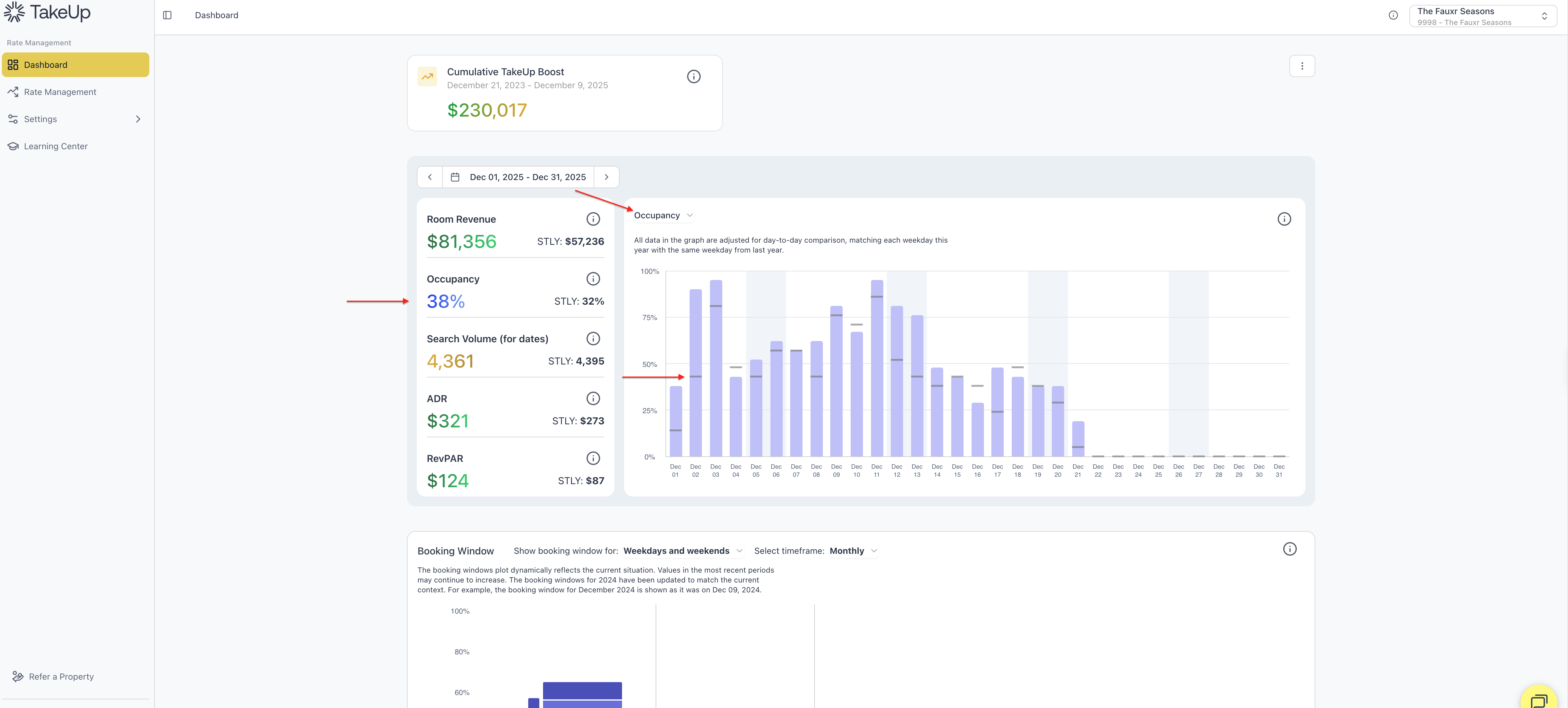Click Refer a Property link
1568x708 pixels.
61,676
